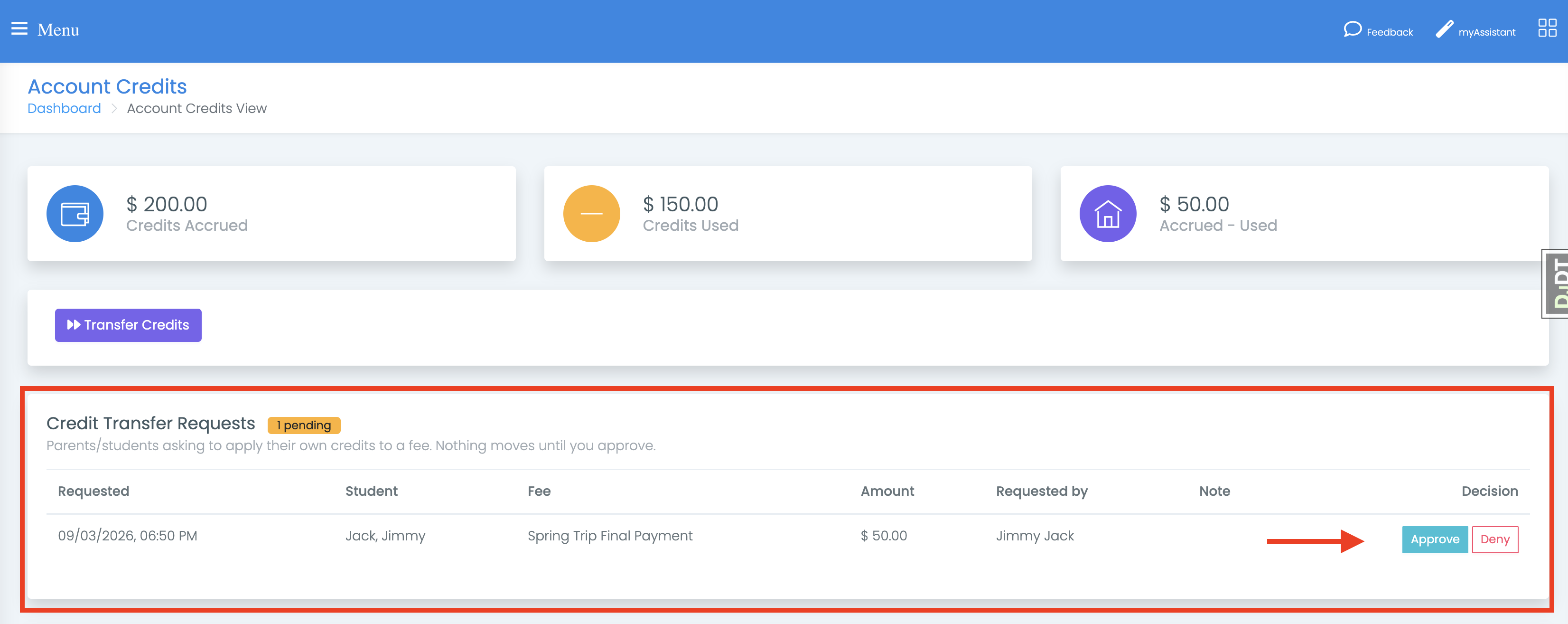Screen dimensions: 1568x624
Task: Click the 1 pending badge
Action: 304,425
